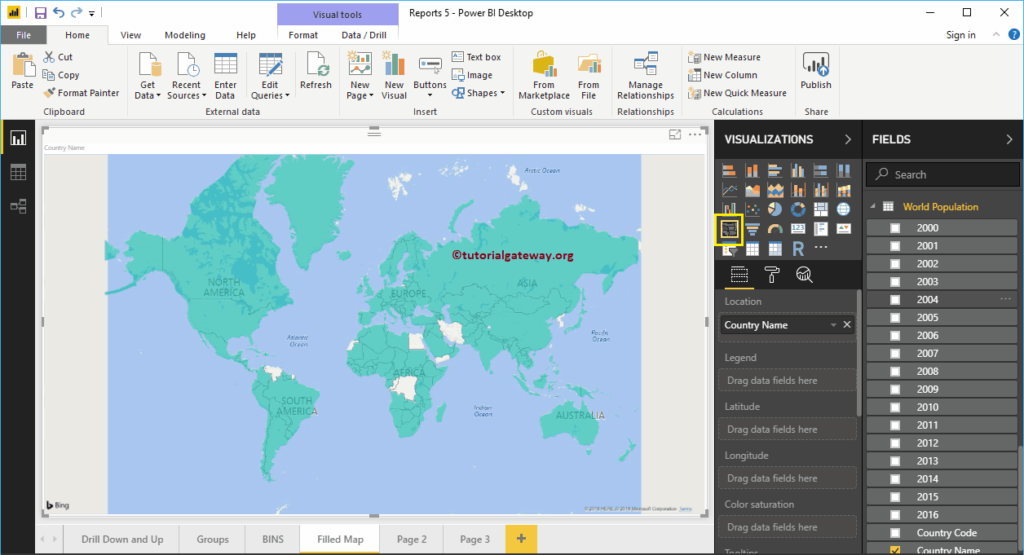Insert a Text box

pyautogui.click(x=476, y=57)
